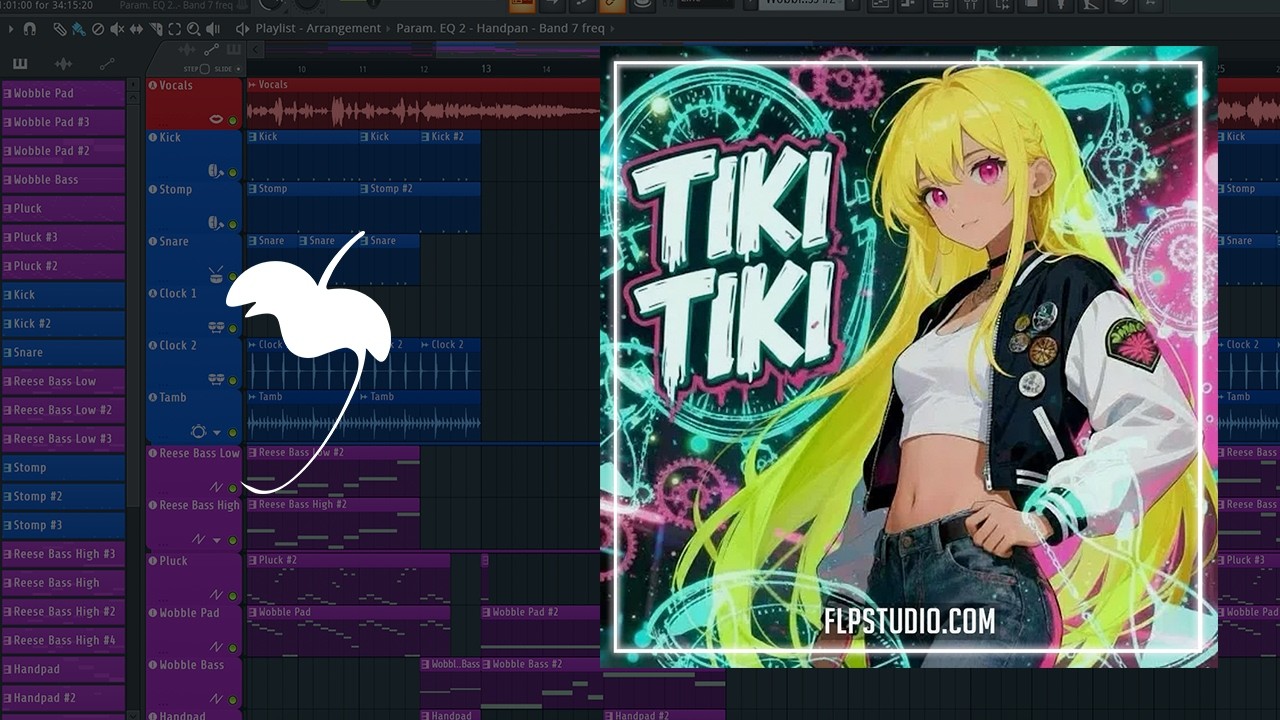This screenshot has width=1280, height=720.
Task: Click the kick pedal icon on Kick track
Action: point(215,171)
